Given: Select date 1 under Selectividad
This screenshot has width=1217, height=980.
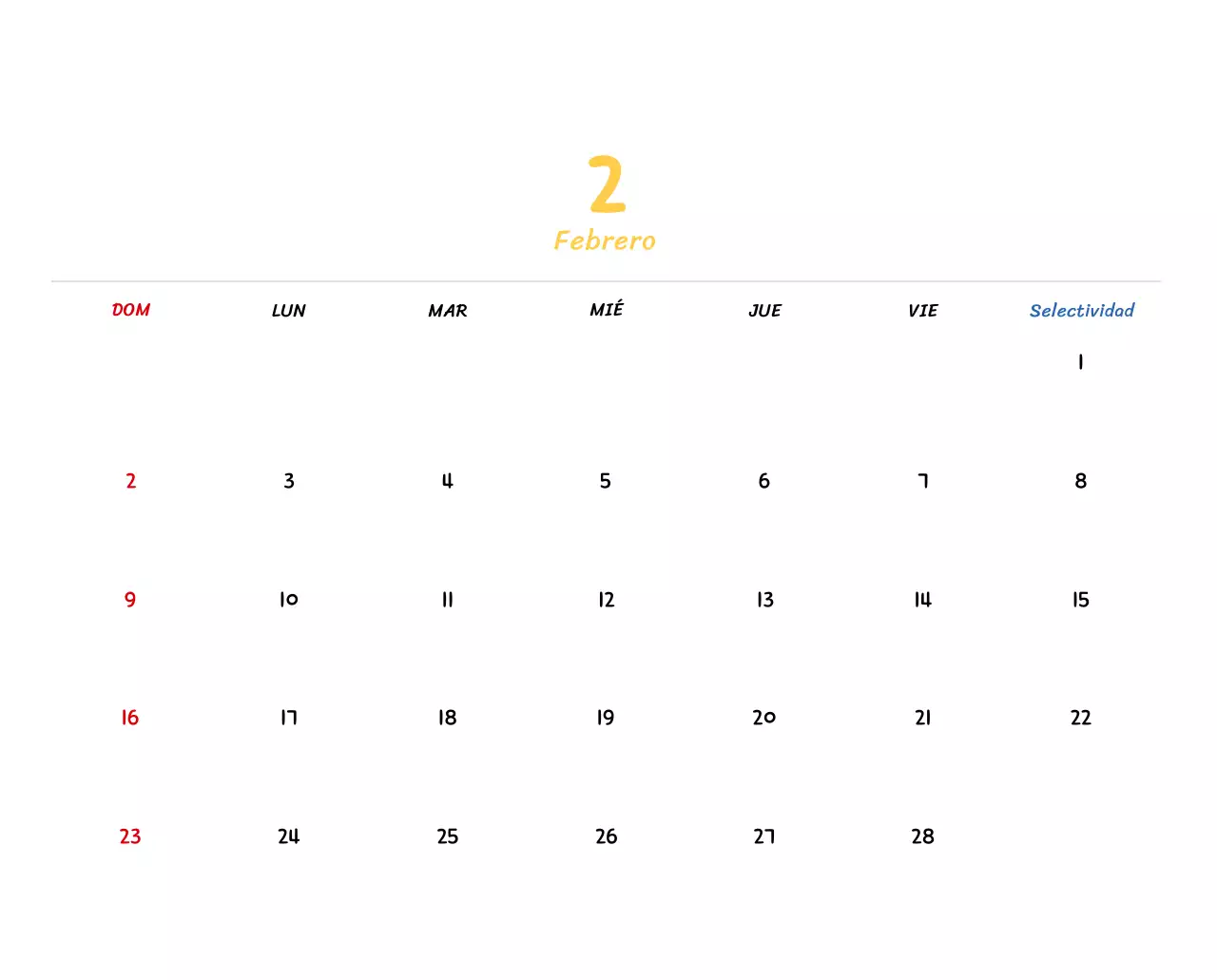Looking at the screenshot, I should click(1080, 362).
